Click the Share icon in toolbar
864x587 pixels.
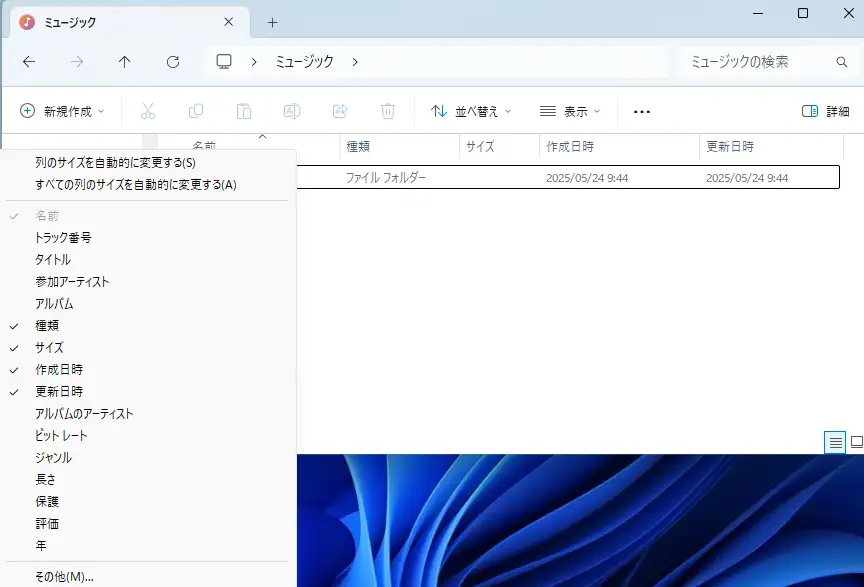340,111
